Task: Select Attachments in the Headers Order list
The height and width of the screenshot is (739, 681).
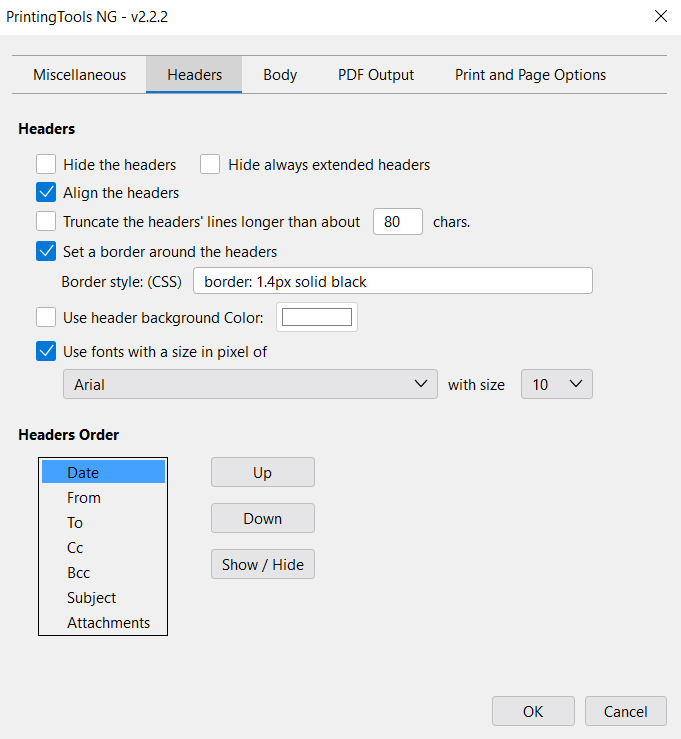Action: click(x=103, y=623)
